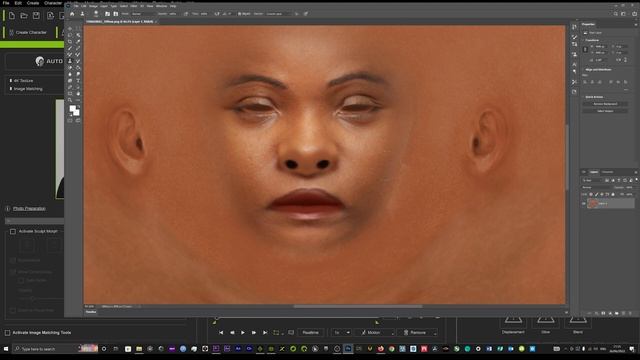The height and width of the screenshot is (360, 640).
Task: Step to previous frame in player
Action: point(232,333)
